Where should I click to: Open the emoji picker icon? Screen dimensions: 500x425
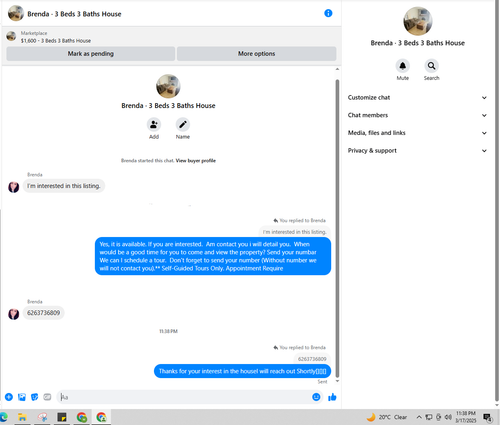[316, 397]
